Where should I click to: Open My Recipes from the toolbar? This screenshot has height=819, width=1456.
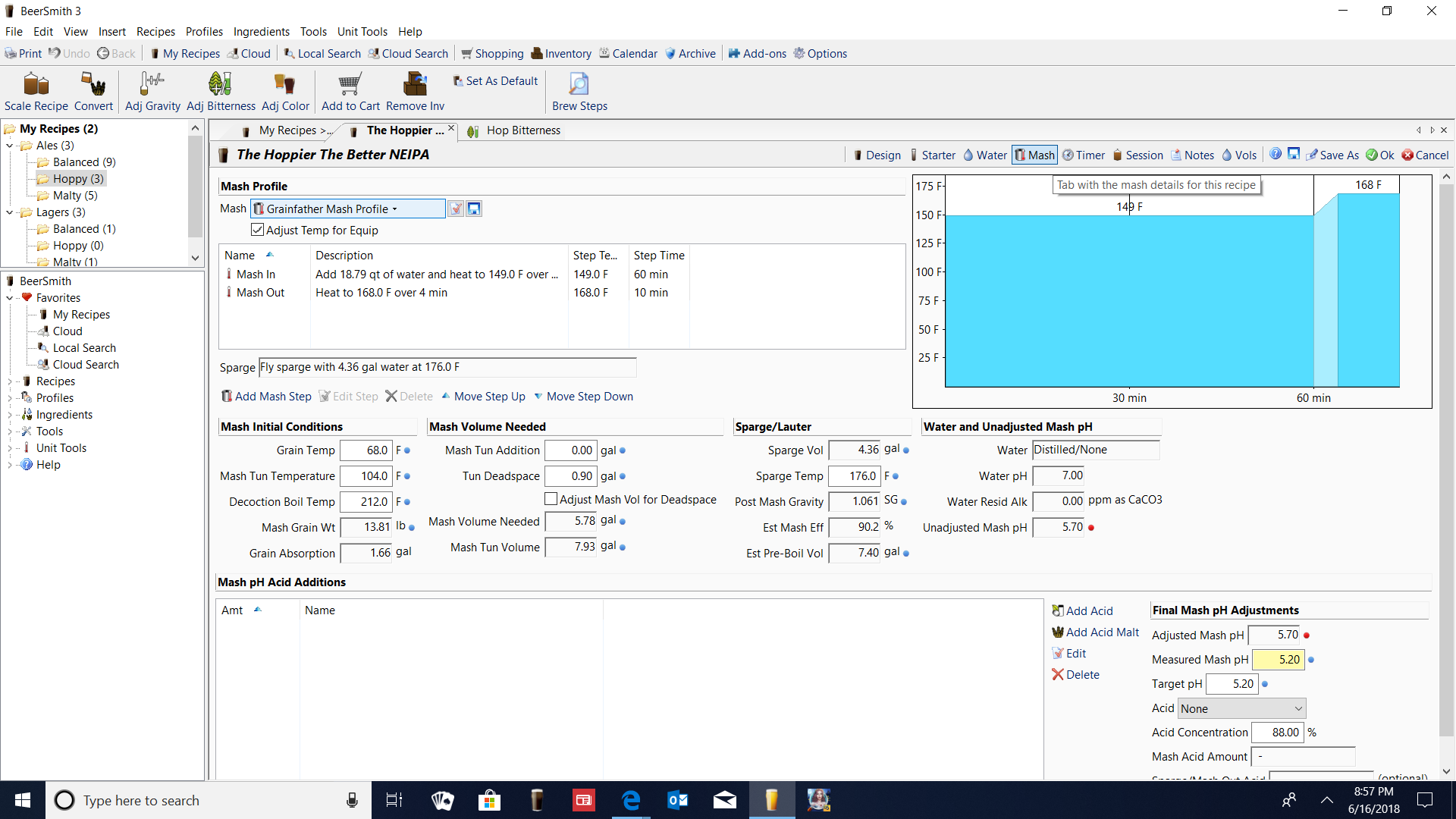click(x=184, y=54)
